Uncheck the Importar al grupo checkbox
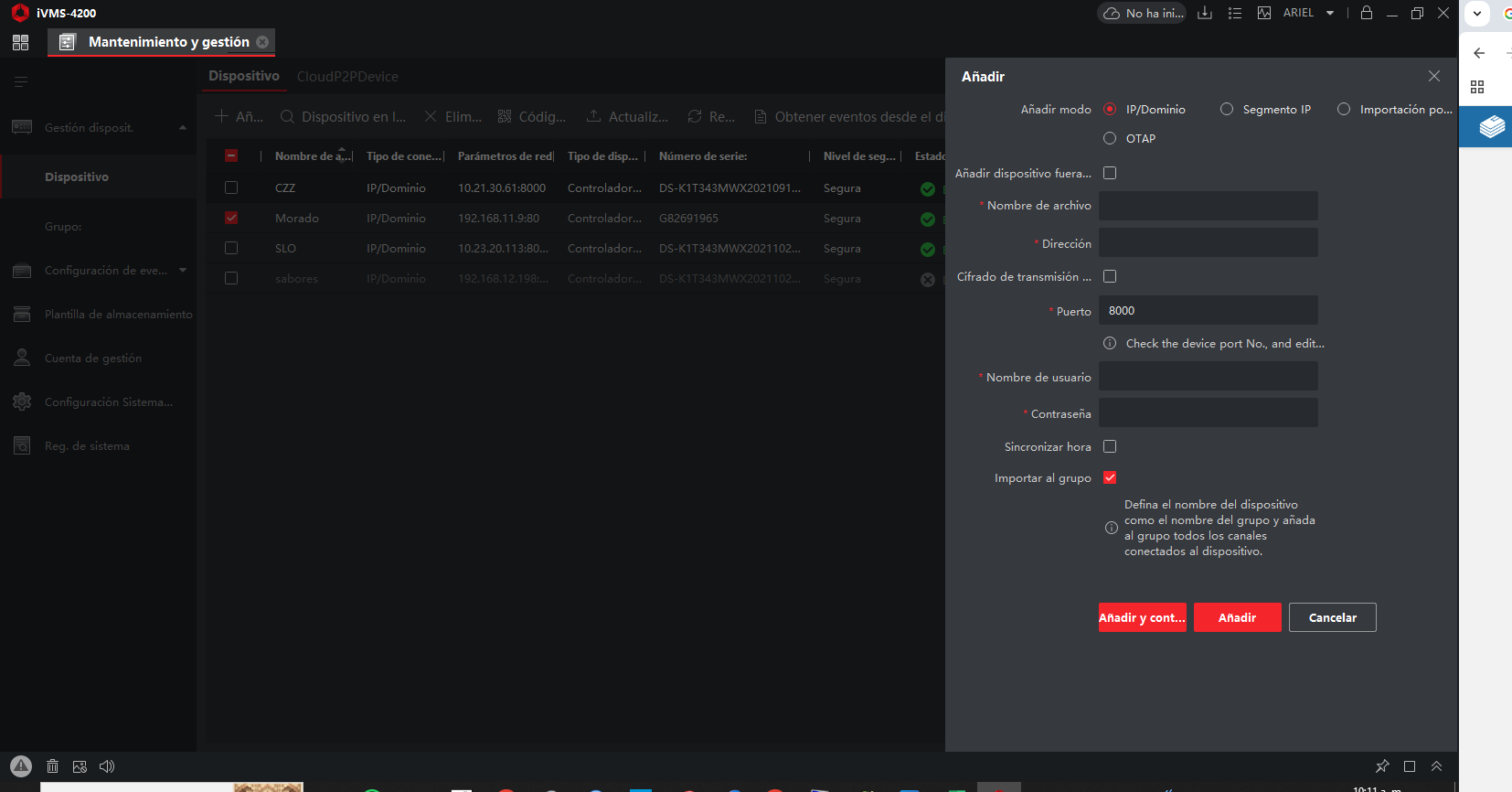This screenshot has width=1512, height=792. 1110,478
